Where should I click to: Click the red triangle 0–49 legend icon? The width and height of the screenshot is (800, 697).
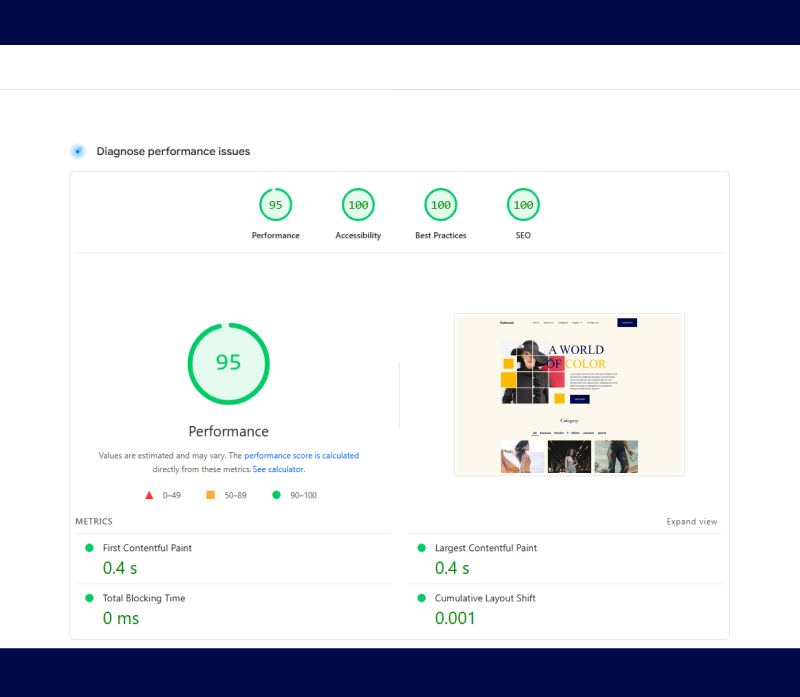click(149, 495)
